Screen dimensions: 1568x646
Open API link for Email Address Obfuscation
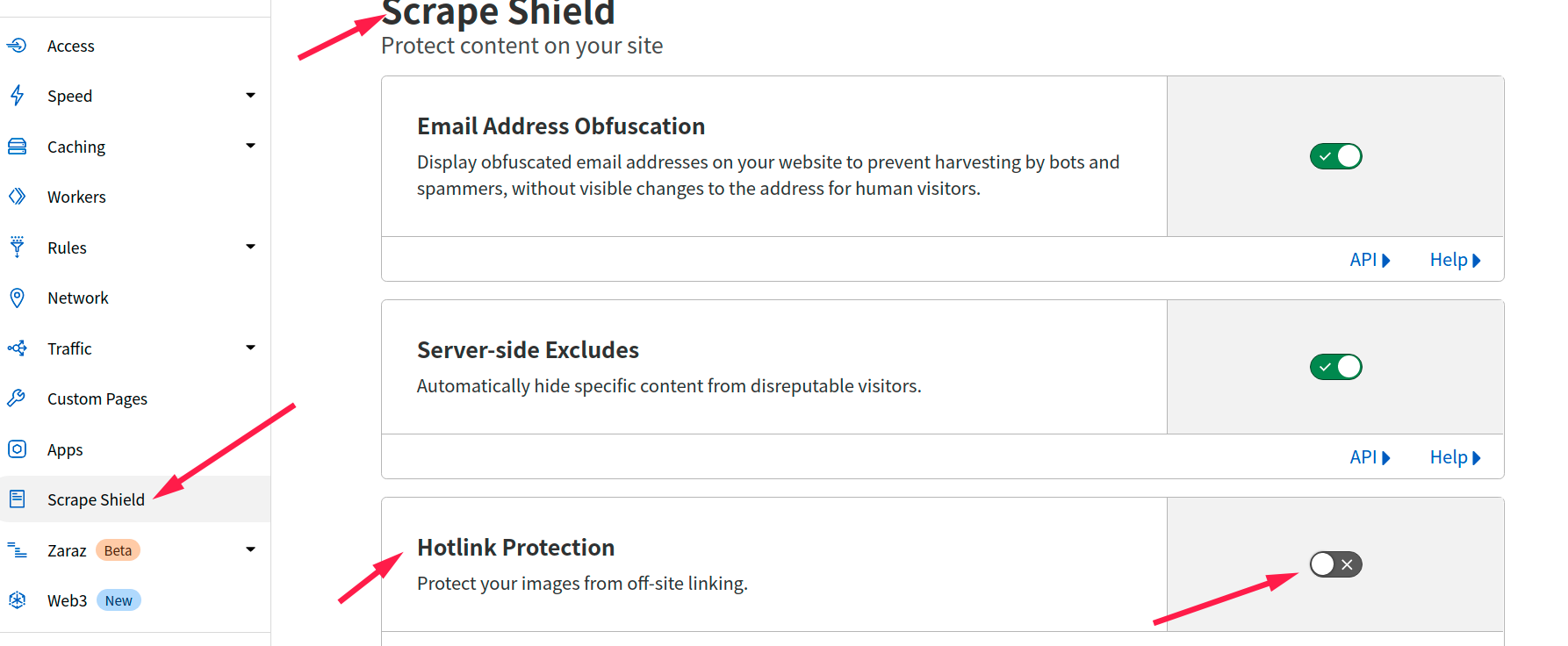(1369, 260)
